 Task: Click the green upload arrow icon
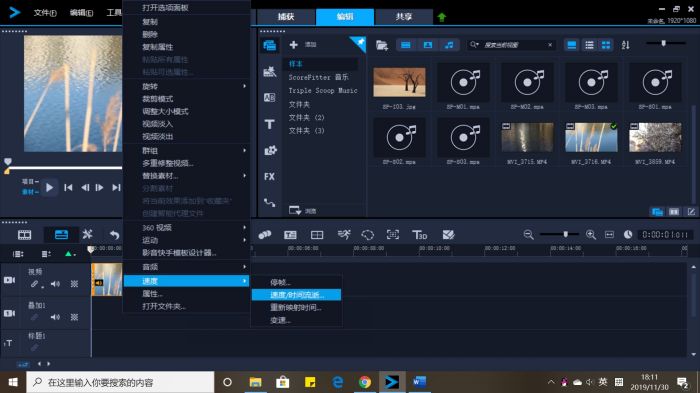(x=442, y=17)
